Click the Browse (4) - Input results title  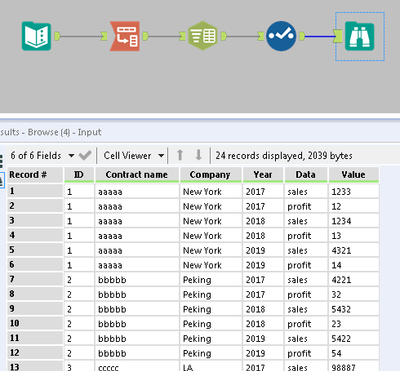click(x=64, y=132)
